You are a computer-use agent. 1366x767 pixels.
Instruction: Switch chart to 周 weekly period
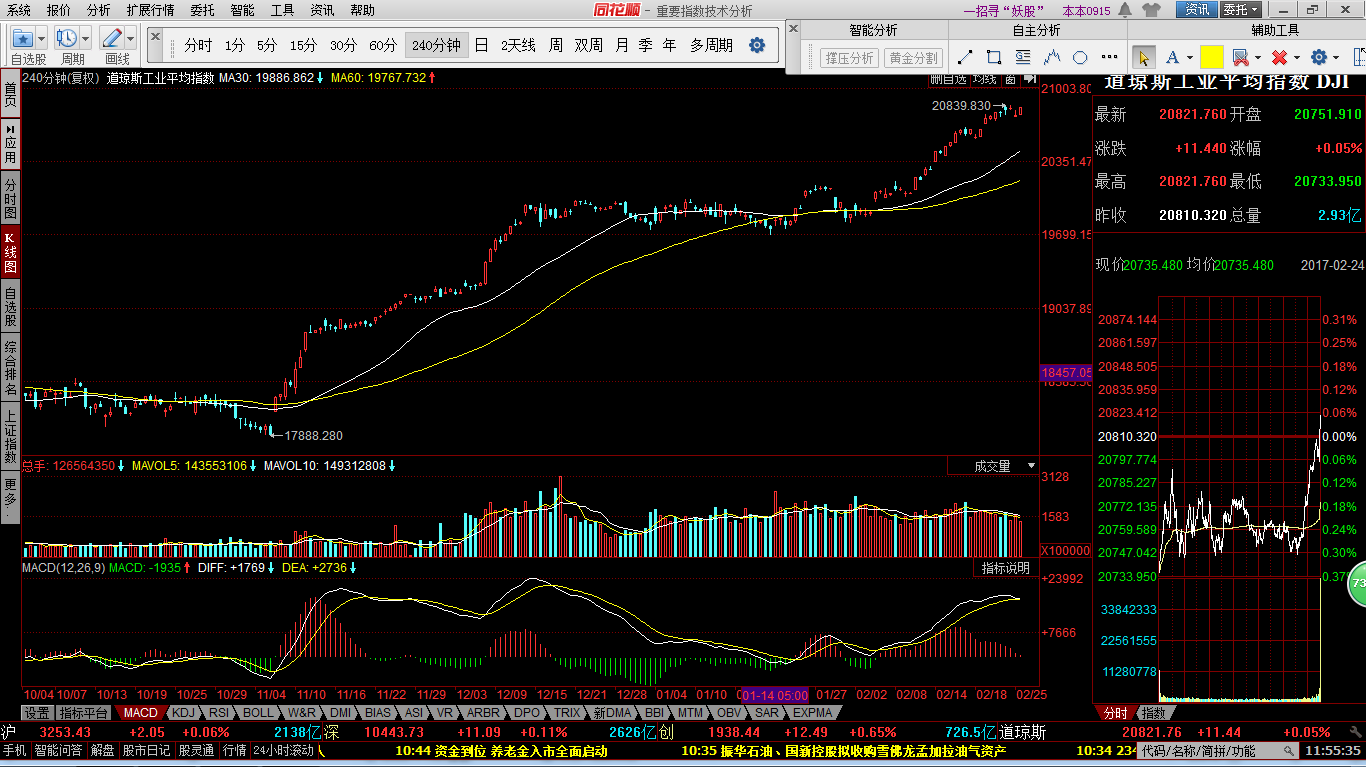[x=555, y=45]
